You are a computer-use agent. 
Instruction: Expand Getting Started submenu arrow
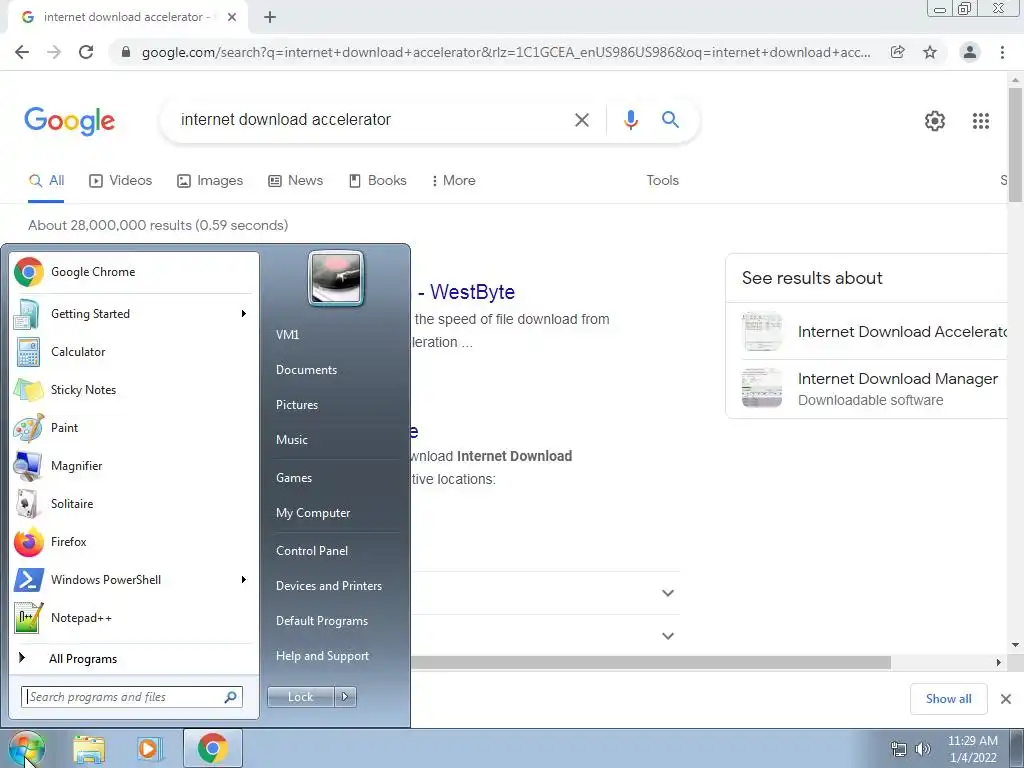tap(244, 314)
